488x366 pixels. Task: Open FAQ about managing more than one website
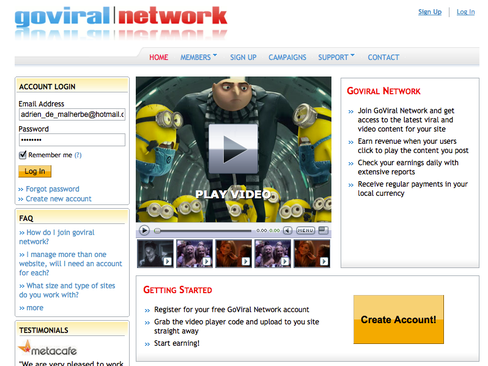(70, 263)
